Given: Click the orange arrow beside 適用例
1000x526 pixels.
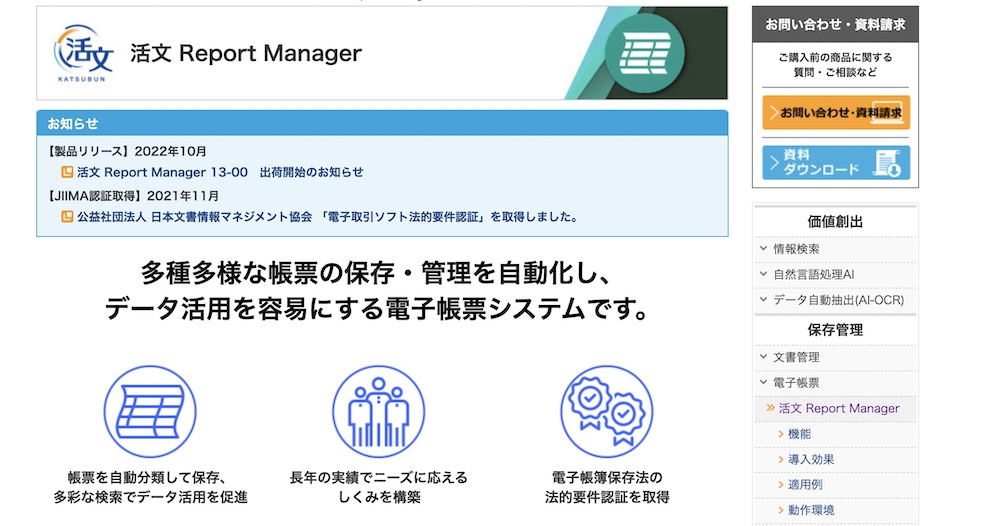Looking at the screenshot, I should click(781, 485).
